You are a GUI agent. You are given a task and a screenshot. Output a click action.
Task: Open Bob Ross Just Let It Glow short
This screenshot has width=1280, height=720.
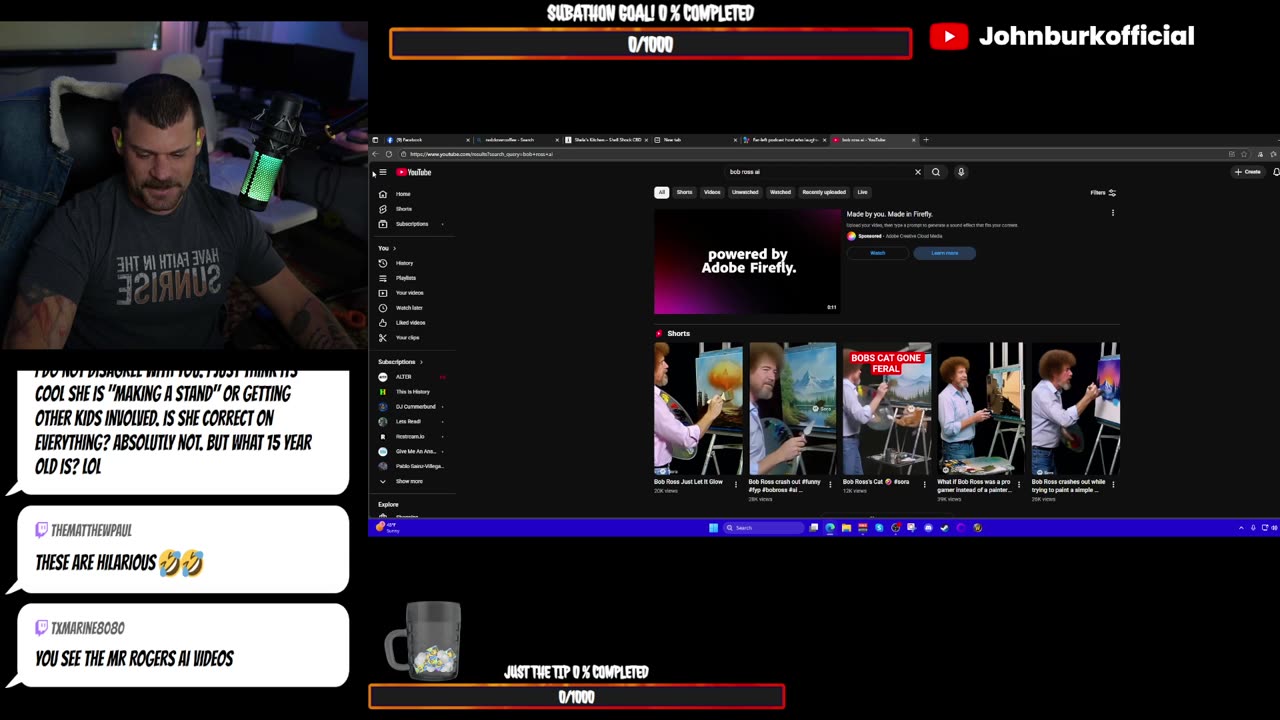(698, 409)
